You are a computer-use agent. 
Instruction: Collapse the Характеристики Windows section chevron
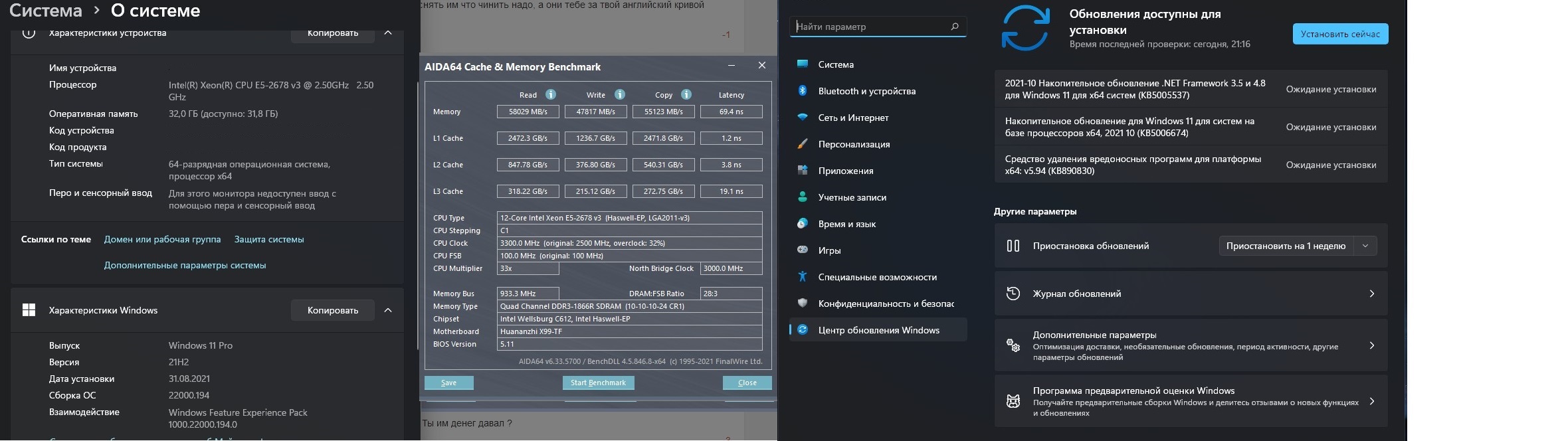tap(388, 310)
